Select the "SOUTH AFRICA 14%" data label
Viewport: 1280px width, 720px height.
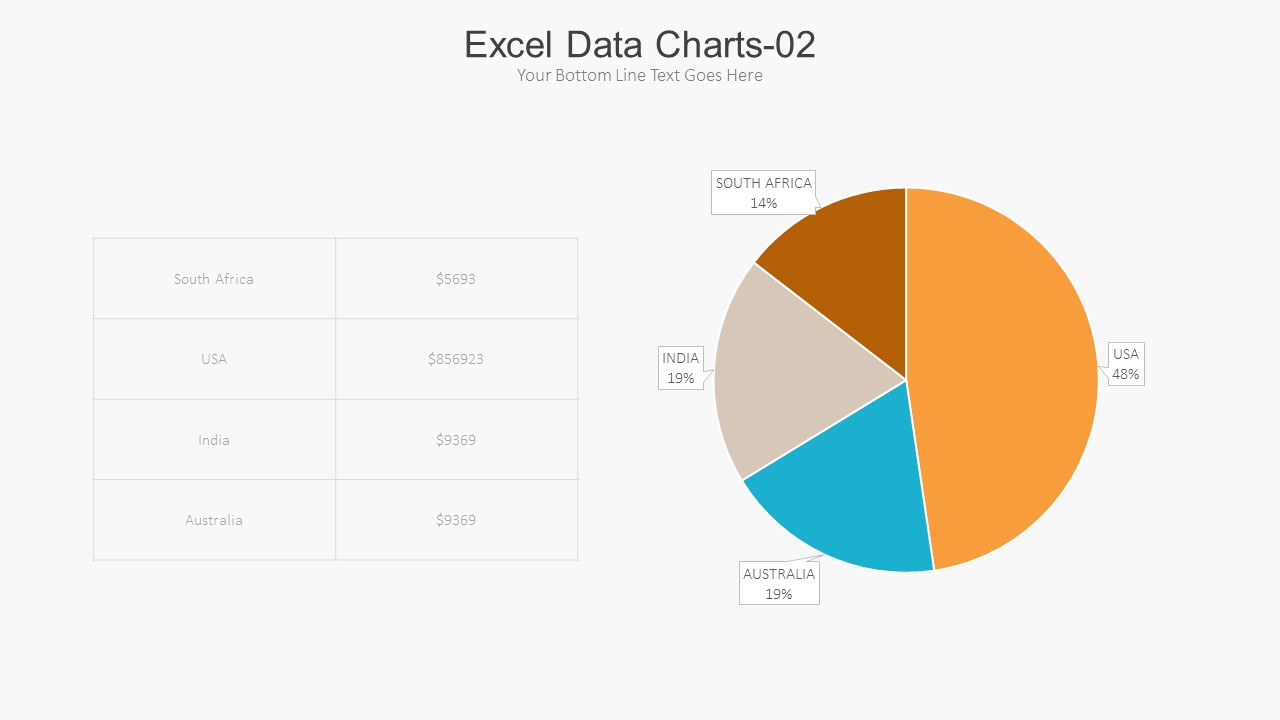[x=763, y=193]
